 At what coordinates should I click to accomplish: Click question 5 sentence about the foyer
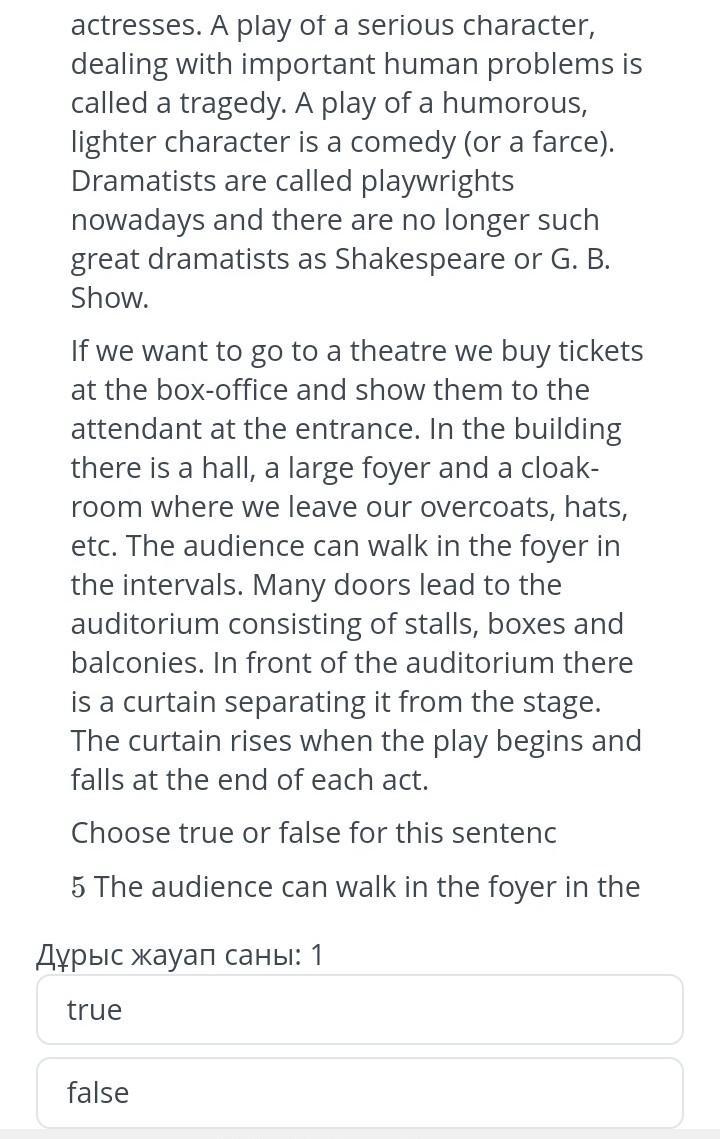pyautogui.click(x=356, y=887)
